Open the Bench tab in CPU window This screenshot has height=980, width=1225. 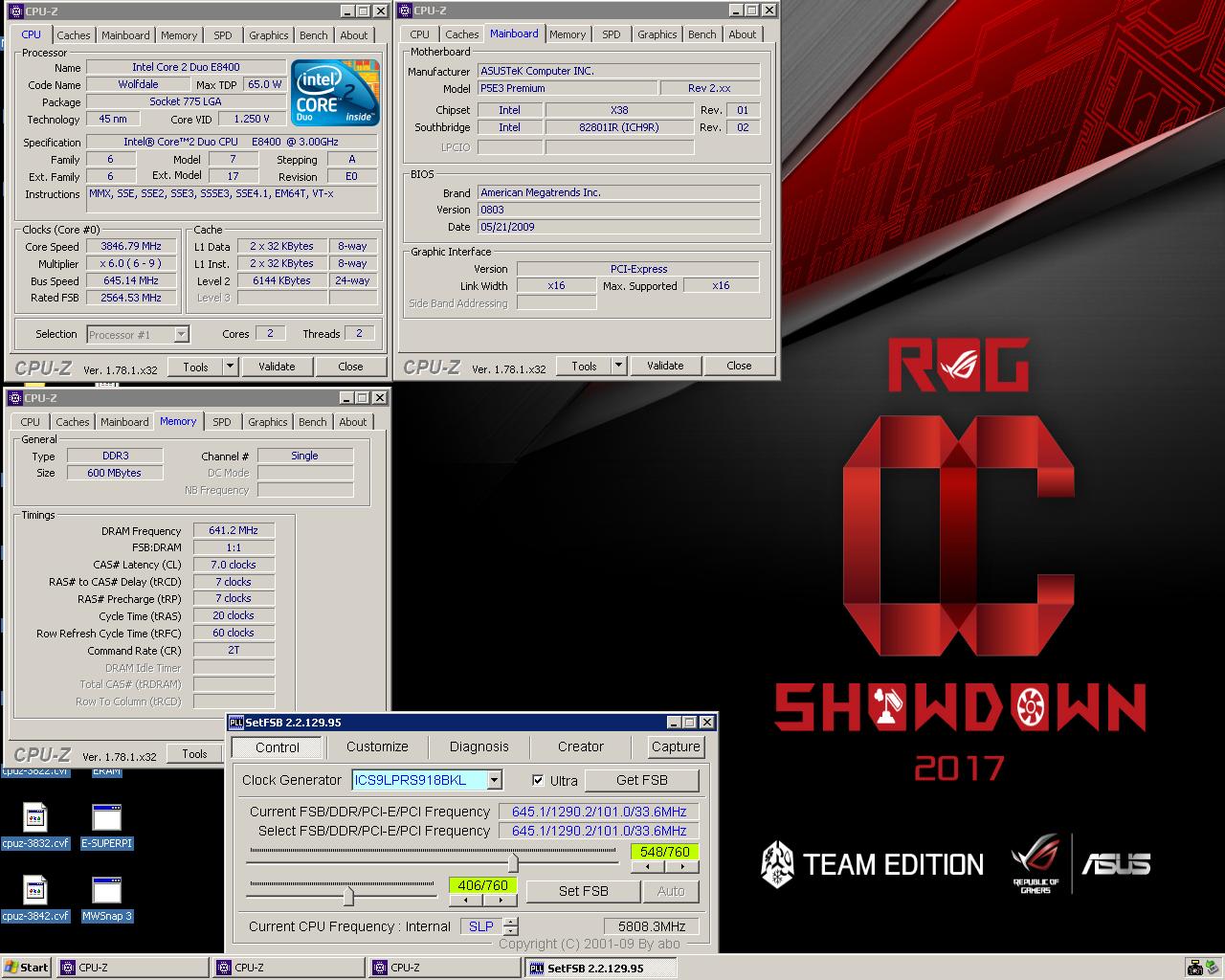[313, 35]
